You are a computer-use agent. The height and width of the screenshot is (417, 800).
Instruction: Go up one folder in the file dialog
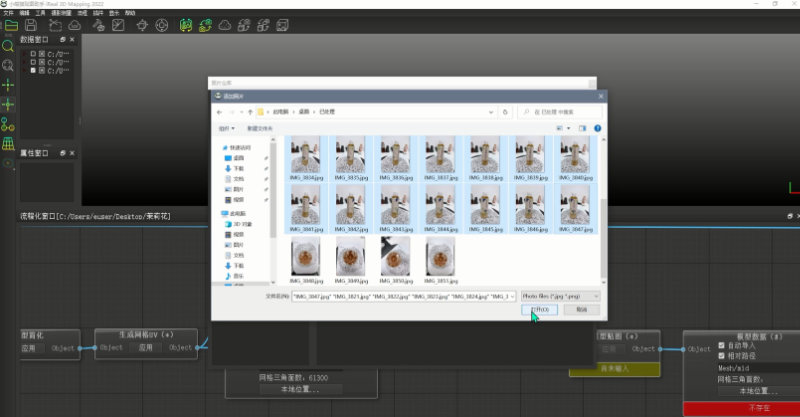(x=250, y=112)
